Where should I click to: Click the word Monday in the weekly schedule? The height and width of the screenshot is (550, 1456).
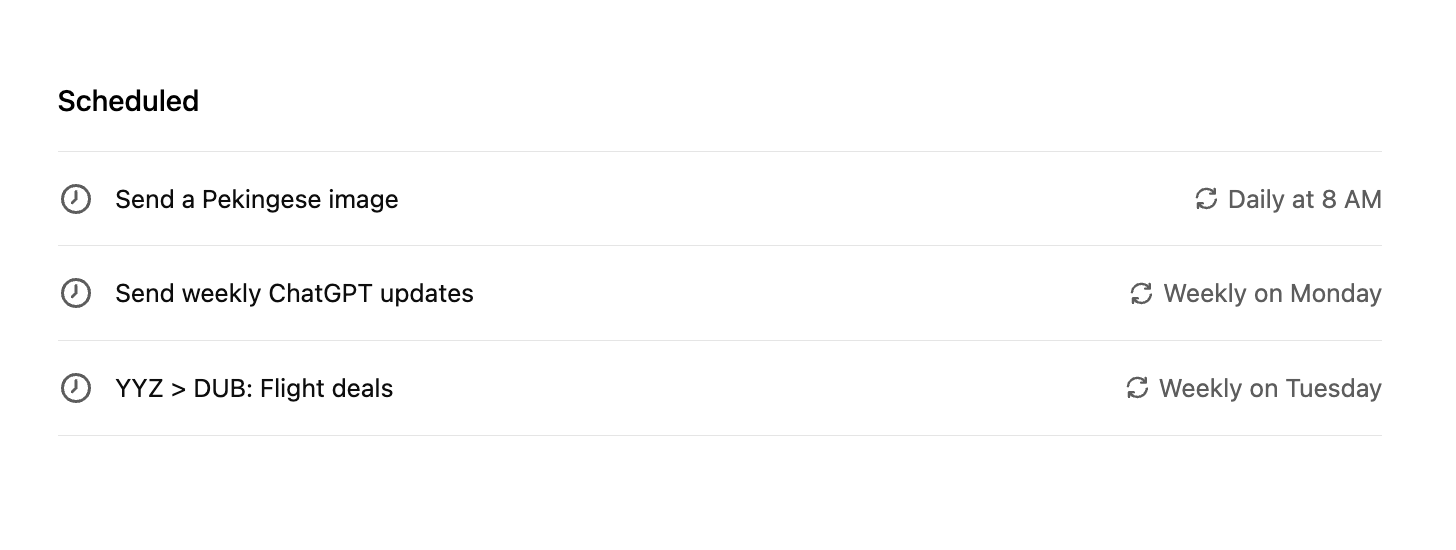click(1336, 294)
